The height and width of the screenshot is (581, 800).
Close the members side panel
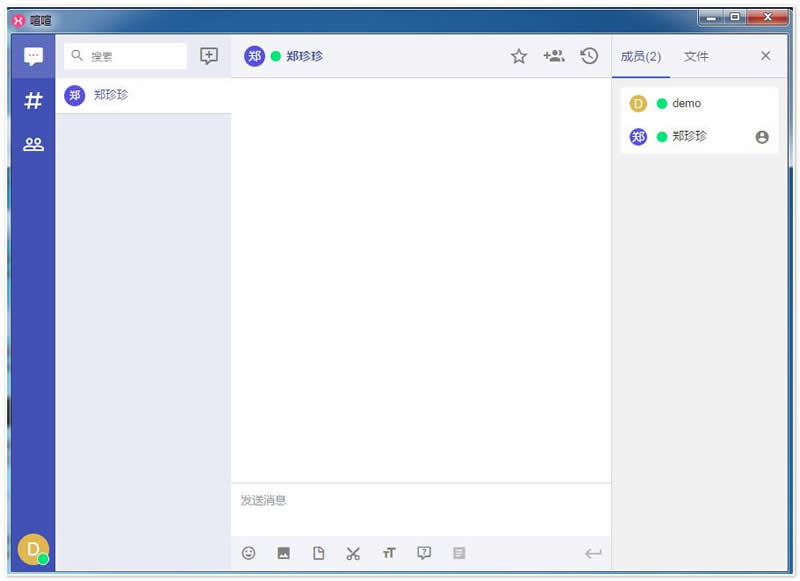[765, 56]
